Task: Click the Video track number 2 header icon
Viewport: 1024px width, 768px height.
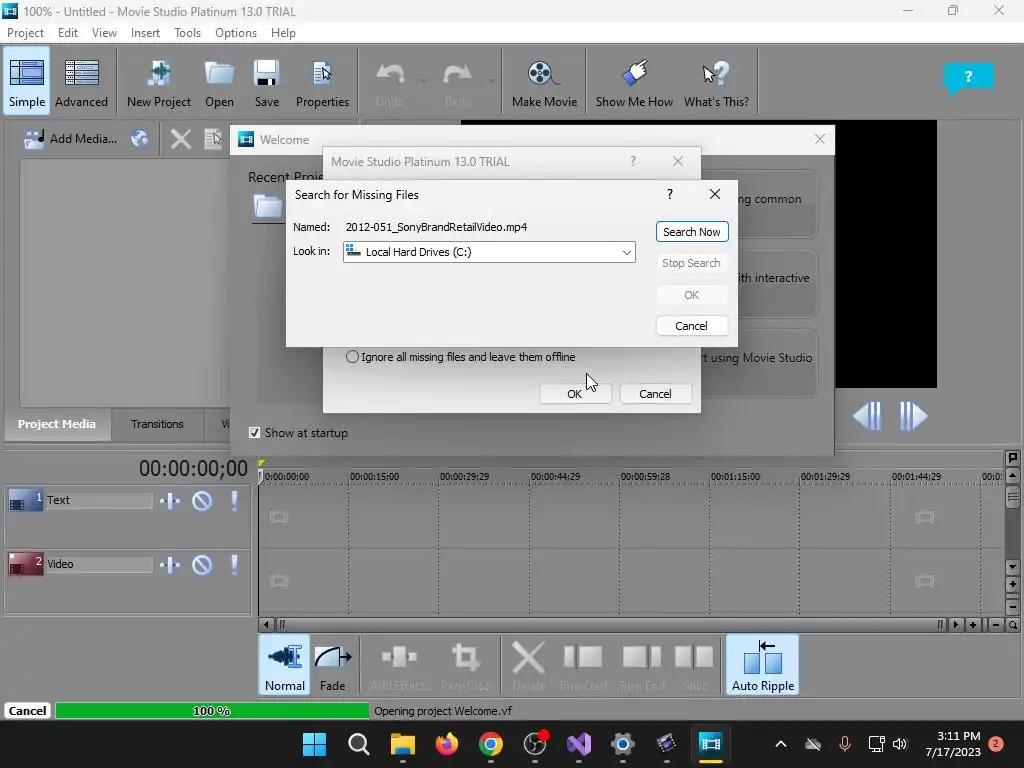Action: coord(25,565)
